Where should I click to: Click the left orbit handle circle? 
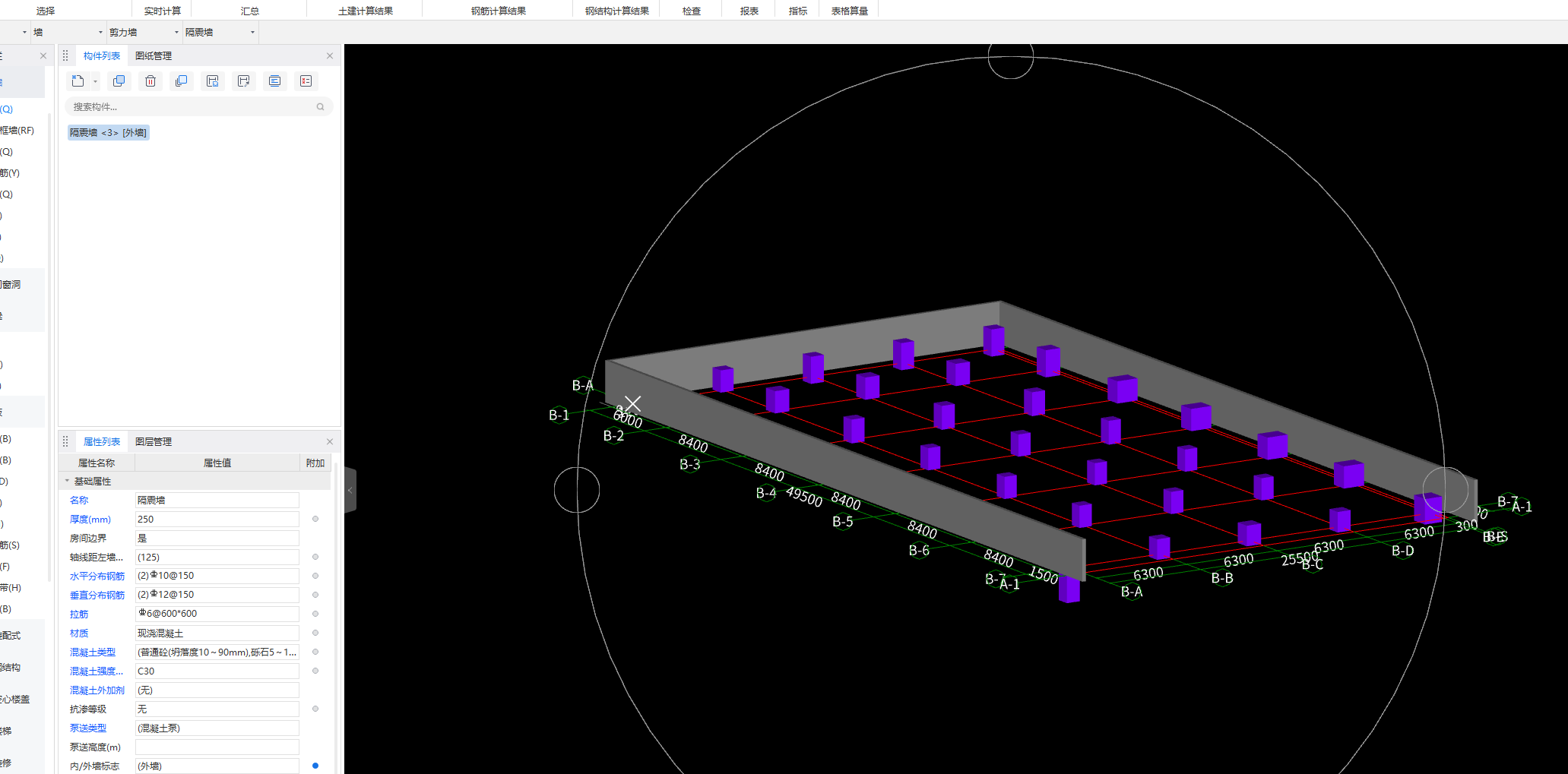577,490
